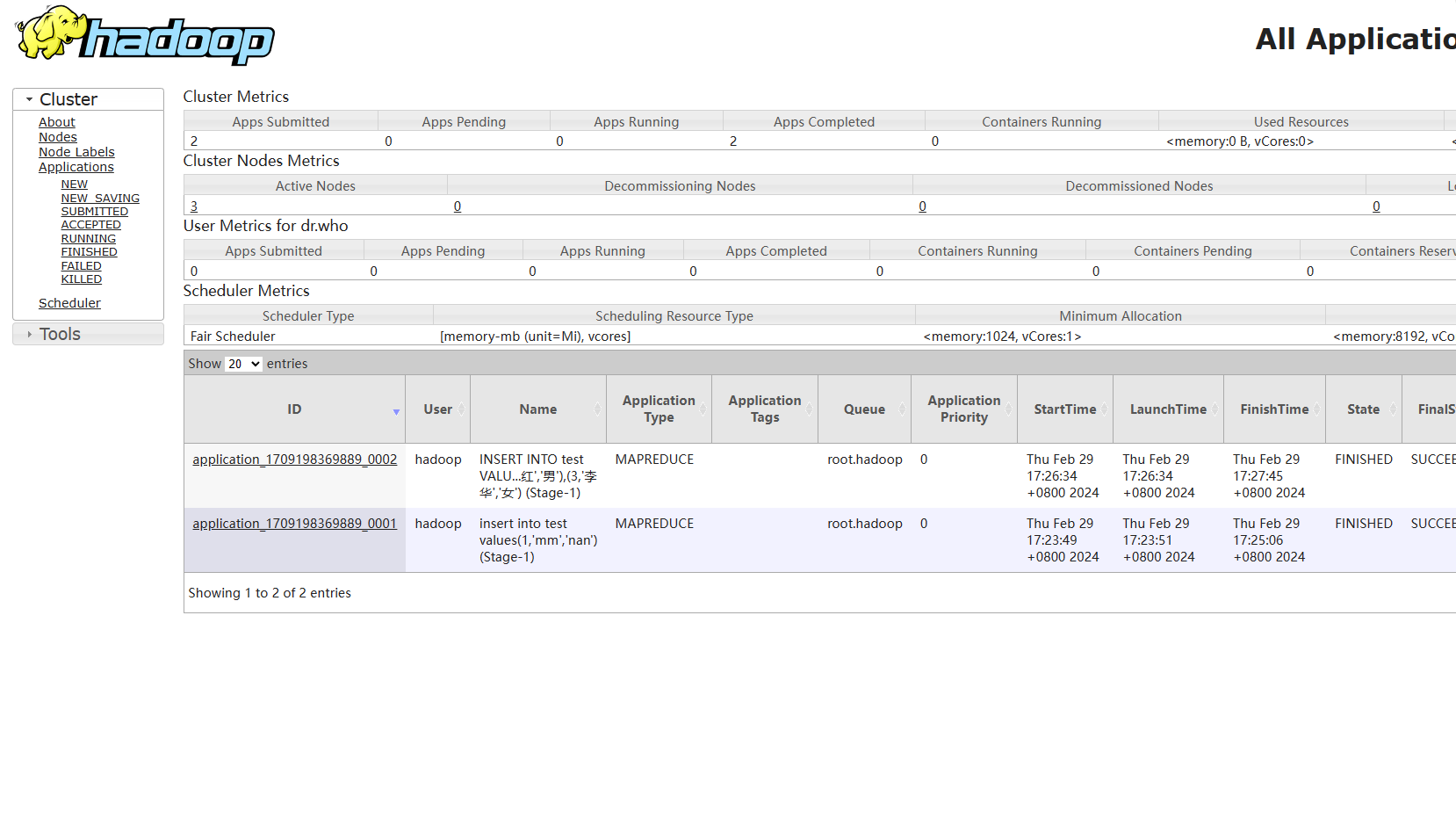Sort table by Queue column
This screenshot has width=1456, height=818.
click(864, 409)
